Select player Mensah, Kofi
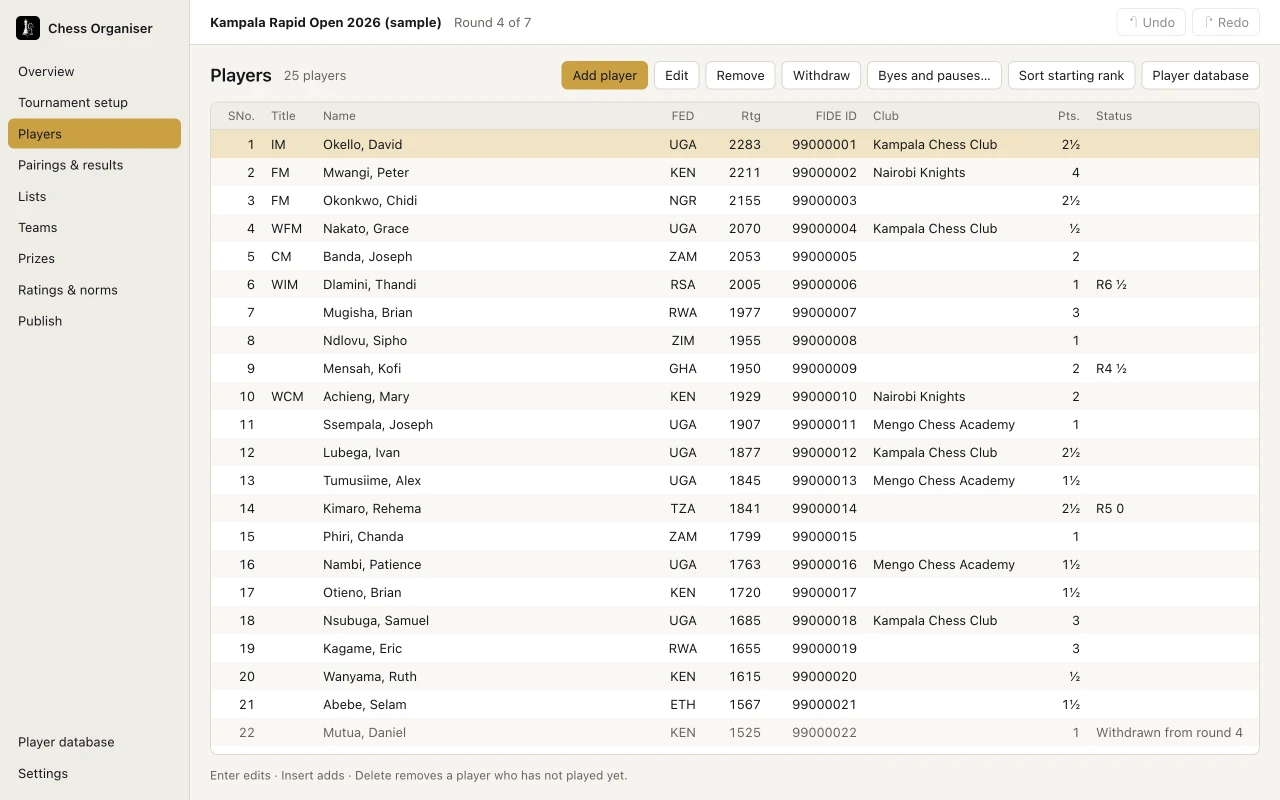 pyautogui.click(x=735, y=368)
